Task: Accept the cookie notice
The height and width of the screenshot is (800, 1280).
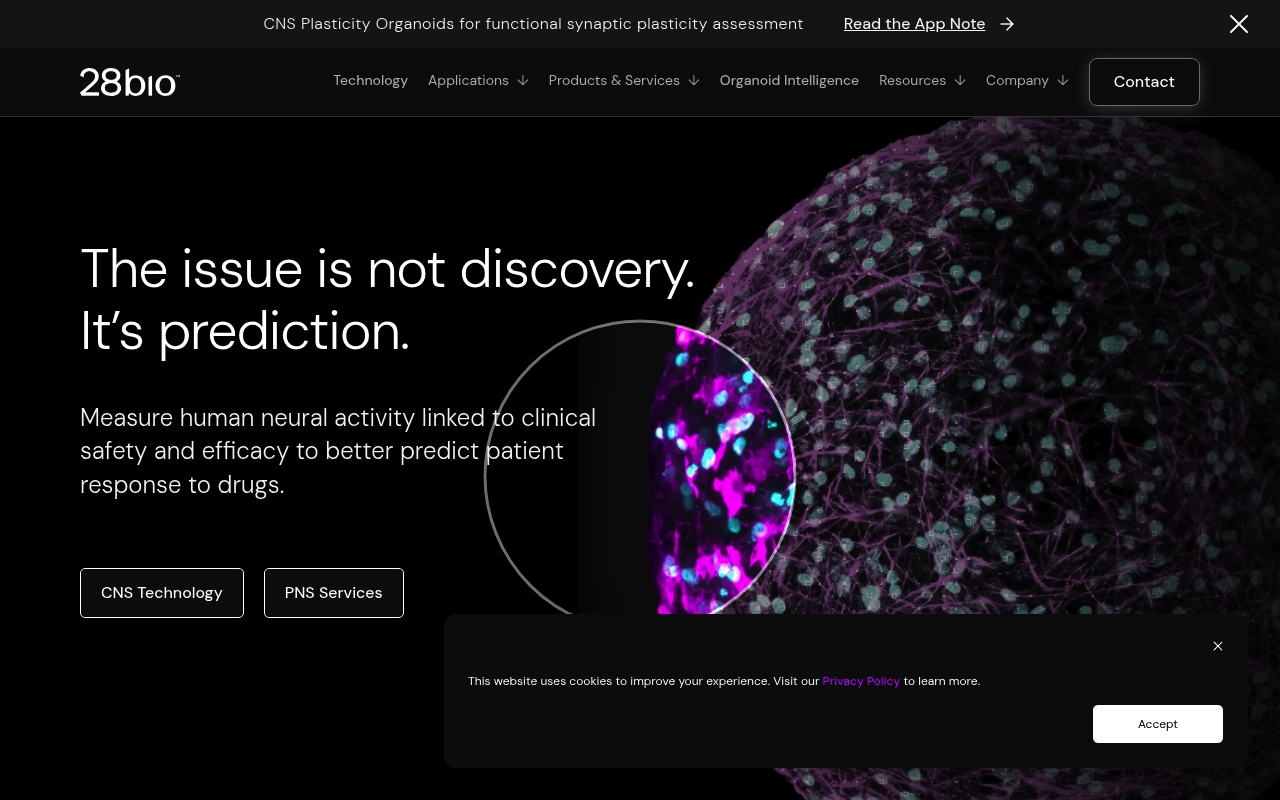Action: pyautogui.click(x=1158, y=724)
